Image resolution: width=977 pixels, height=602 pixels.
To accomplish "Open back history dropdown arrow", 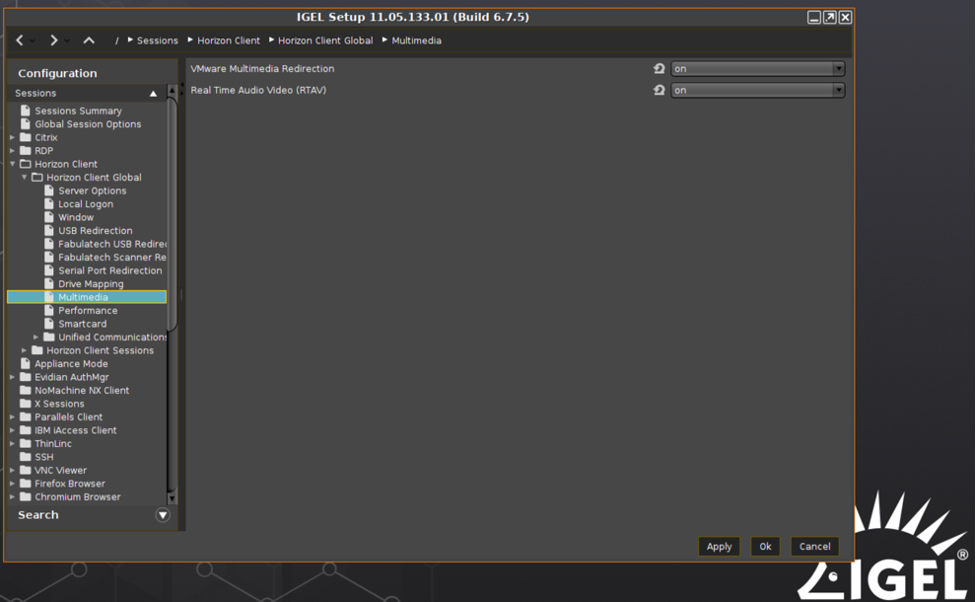I will [32, 42].
